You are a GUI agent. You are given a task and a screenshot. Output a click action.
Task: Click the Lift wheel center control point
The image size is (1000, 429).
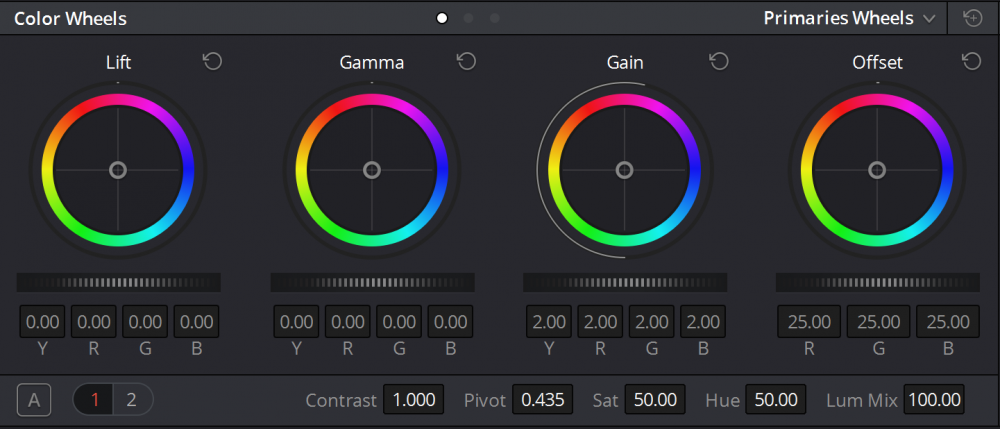(118, 170)
